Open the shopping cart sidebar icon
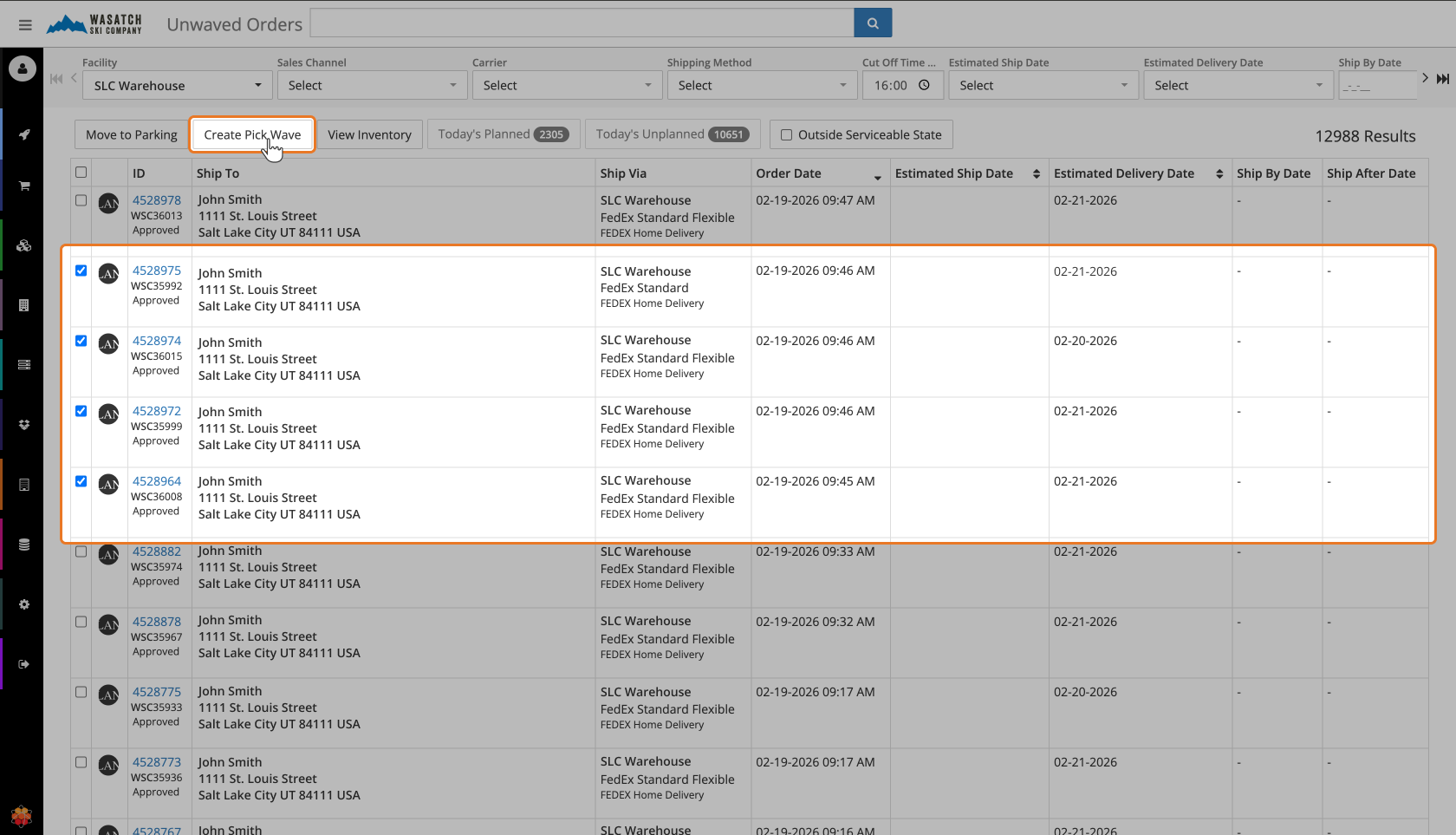Screen dimensions: 1456x835 [x=24, y=186]
